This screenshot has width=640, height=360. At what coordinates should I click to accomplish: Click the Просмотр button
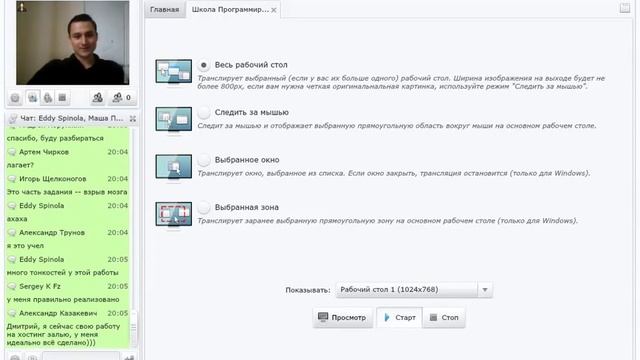tap(342, 318)
